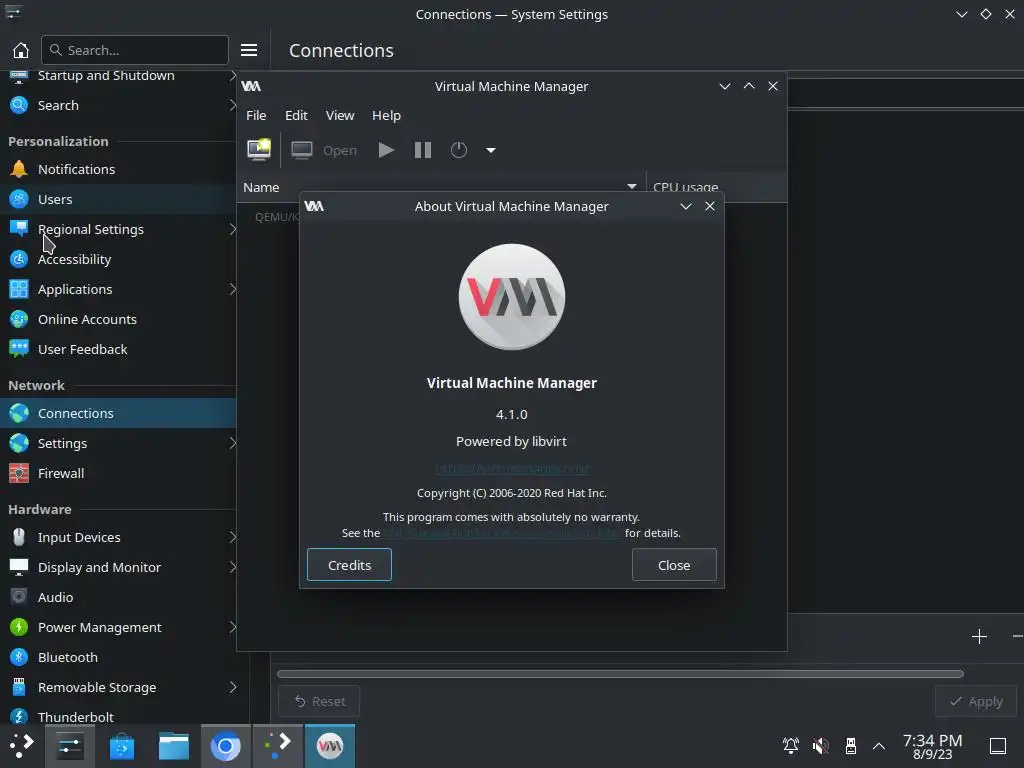The width and height of the screenshot is (1024, 768).
Task: Select Audio in the Hardware section
Action: 118,598
